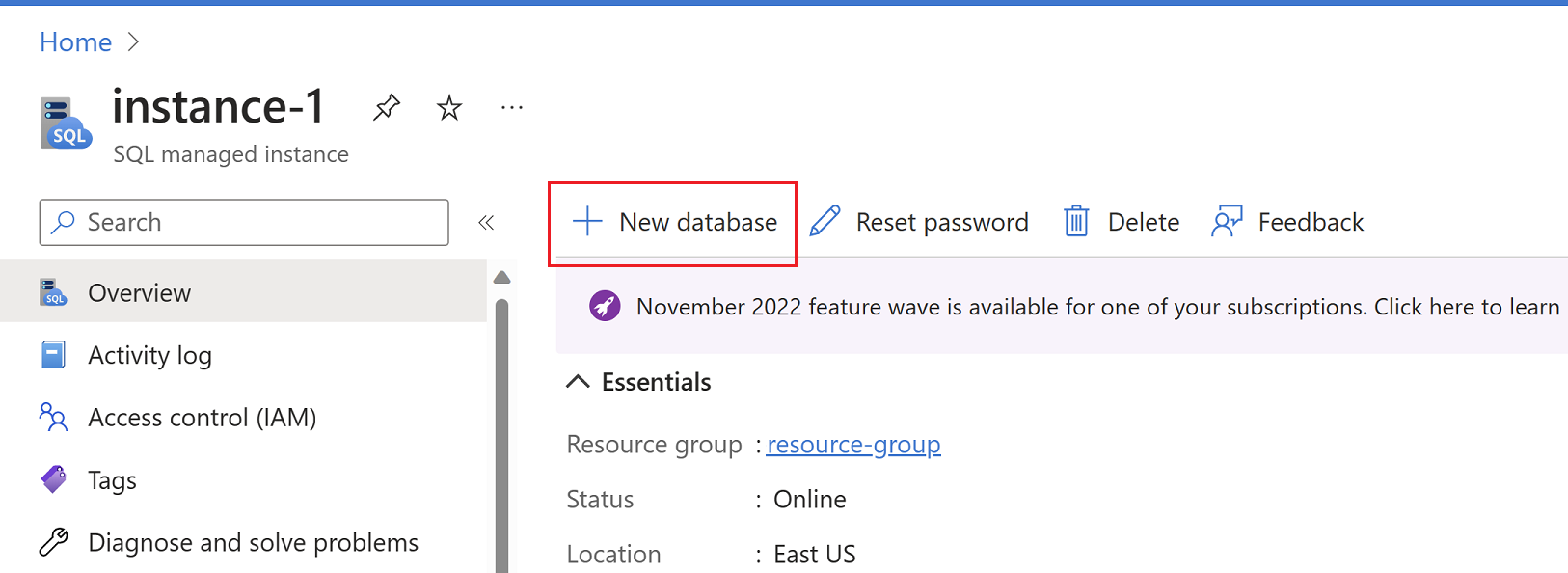Pin instance-1 to the dashboard

(387, 107)
